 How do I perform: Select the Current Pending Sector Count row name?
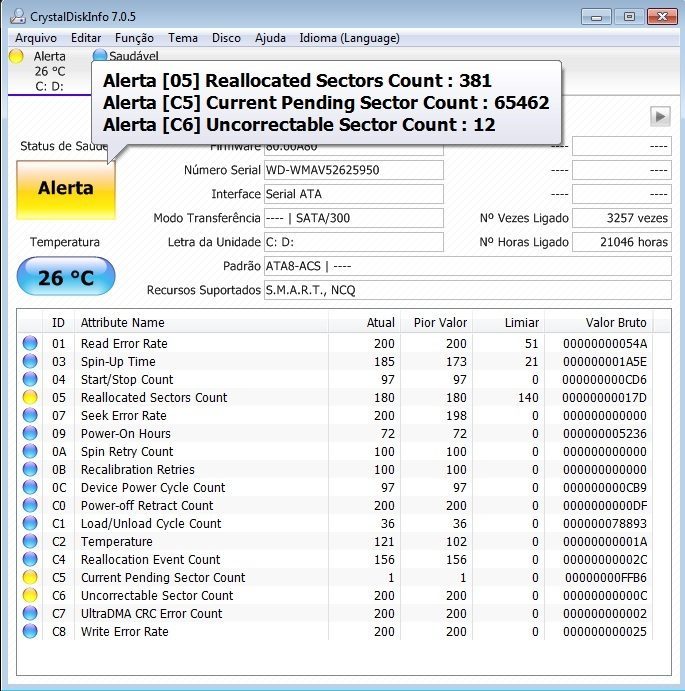tap(163, 577)
